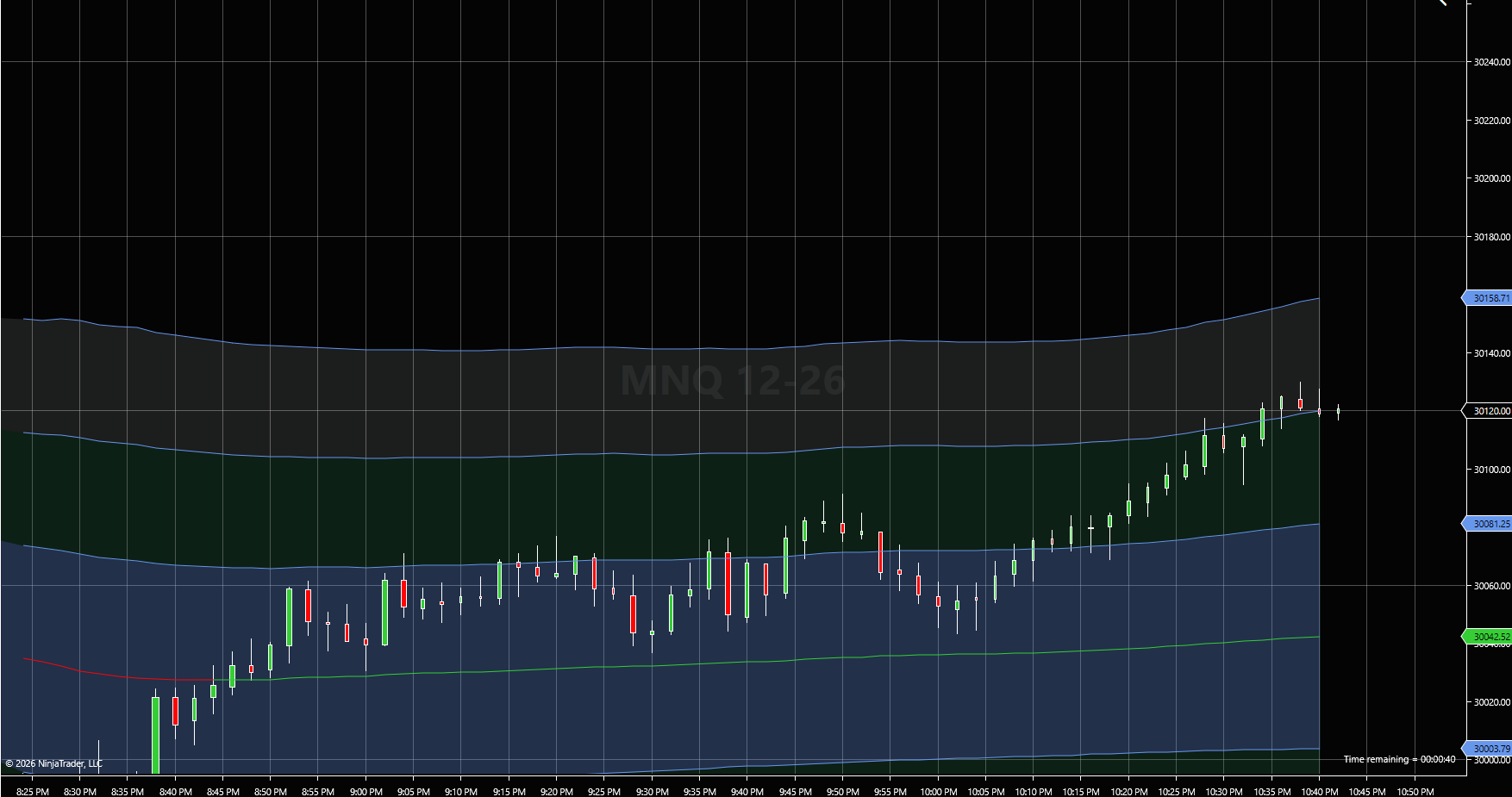The height and width of the screenshot is (797, 1512).
Task: Select the 8:55 PM time axis label
Action: tap(318, 792)
